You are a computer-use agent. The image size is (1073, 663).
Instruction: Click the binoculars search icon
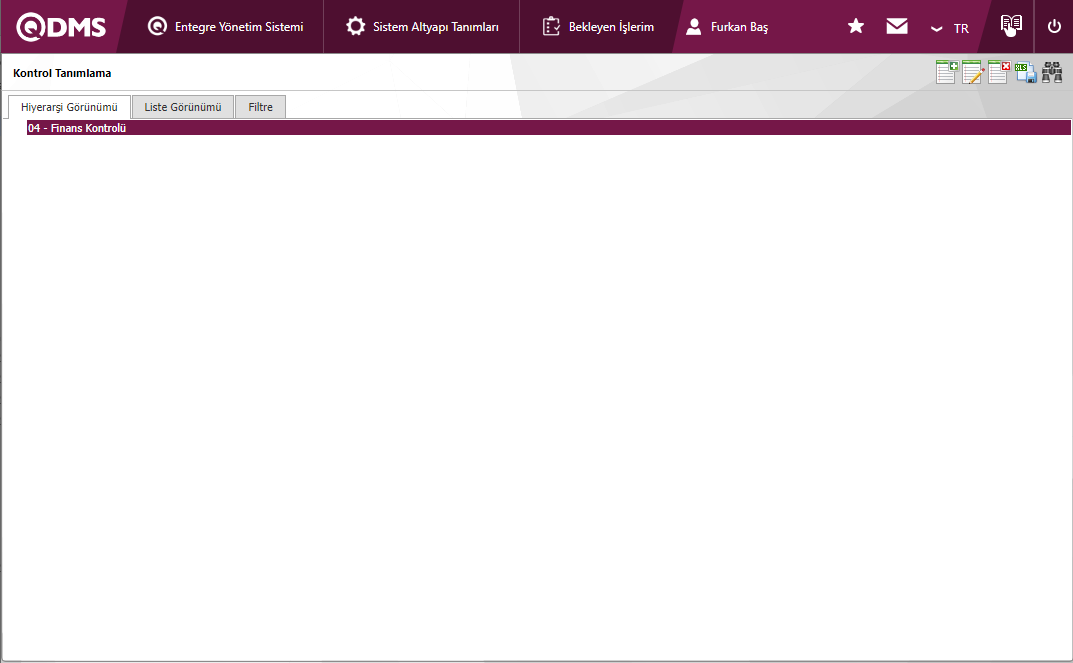click(x=1051, y=72)
